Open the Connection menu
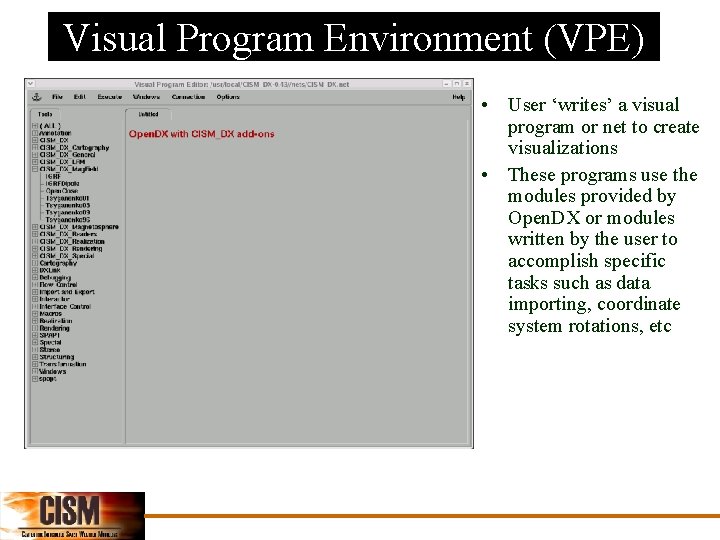 [x=188, y=97]
